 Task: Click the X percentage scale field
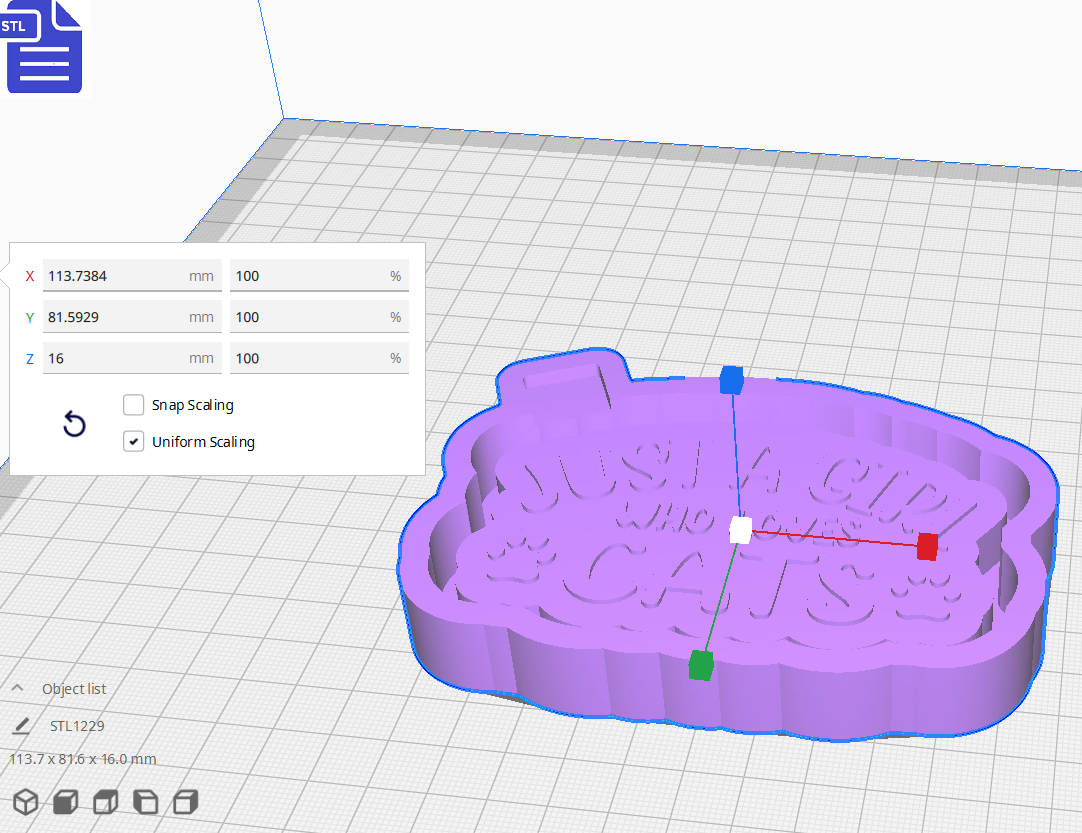point(318,276)
